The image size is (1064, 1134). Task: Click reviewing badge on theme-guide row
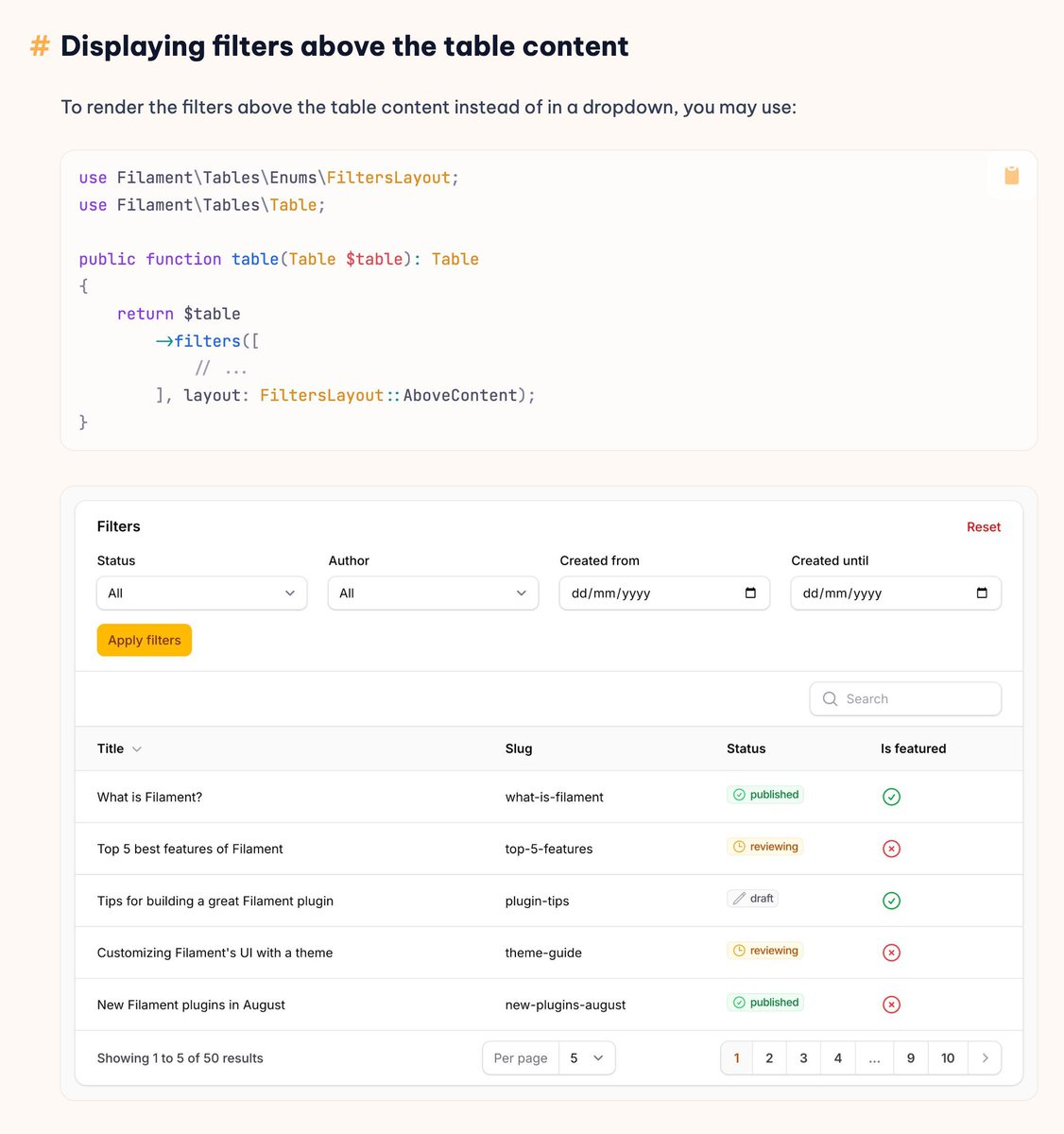764,951
